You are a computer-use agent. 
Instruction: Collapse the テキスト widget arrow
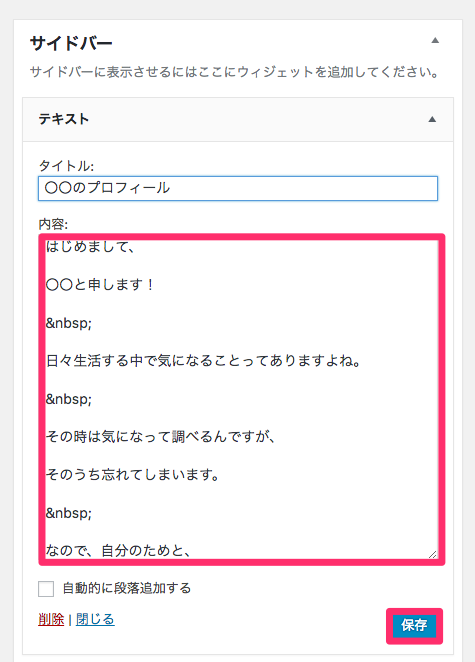pos(432,119)
